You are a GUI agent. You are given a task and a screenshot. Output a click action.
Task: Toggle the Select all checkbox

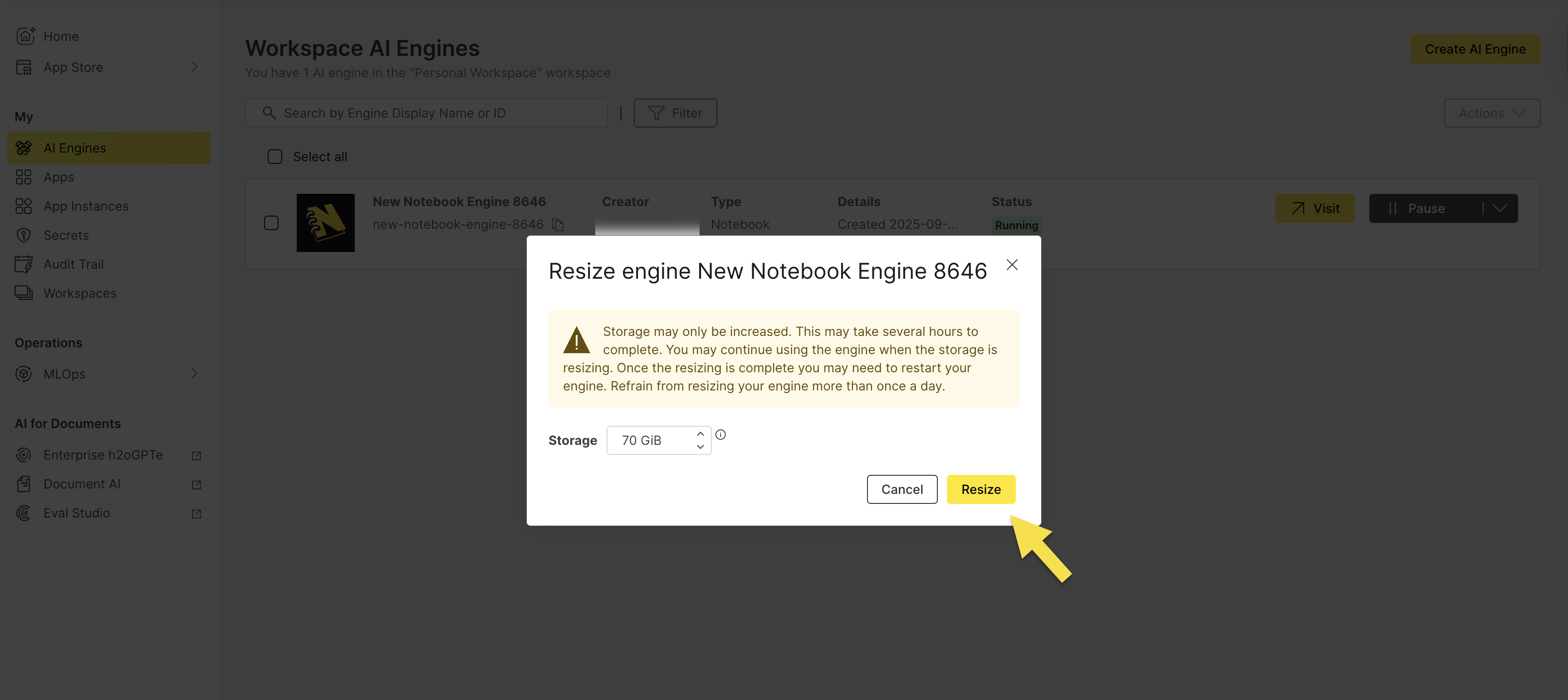275,157
